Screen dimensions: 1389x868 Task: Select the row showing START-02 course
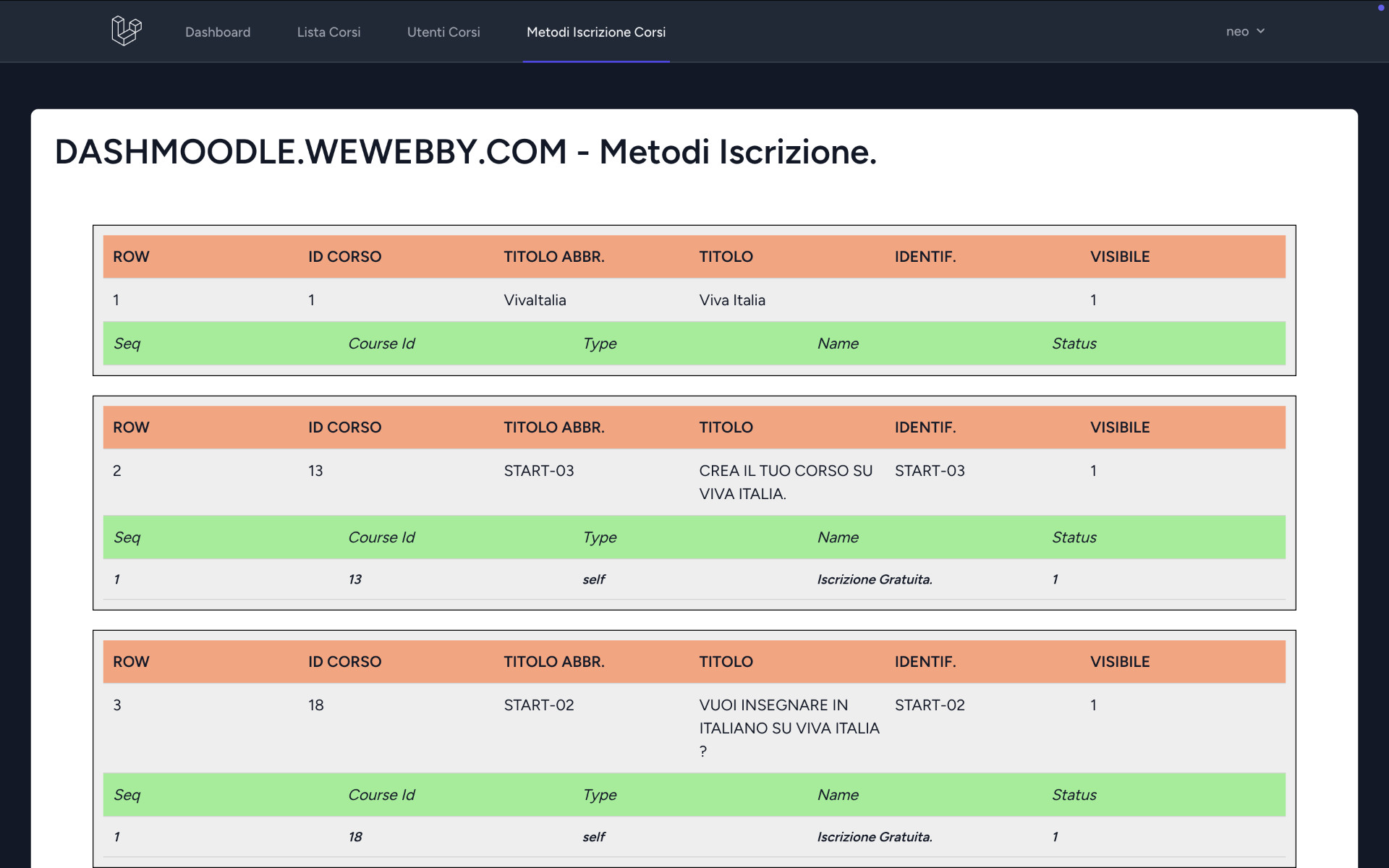point(538,705)
